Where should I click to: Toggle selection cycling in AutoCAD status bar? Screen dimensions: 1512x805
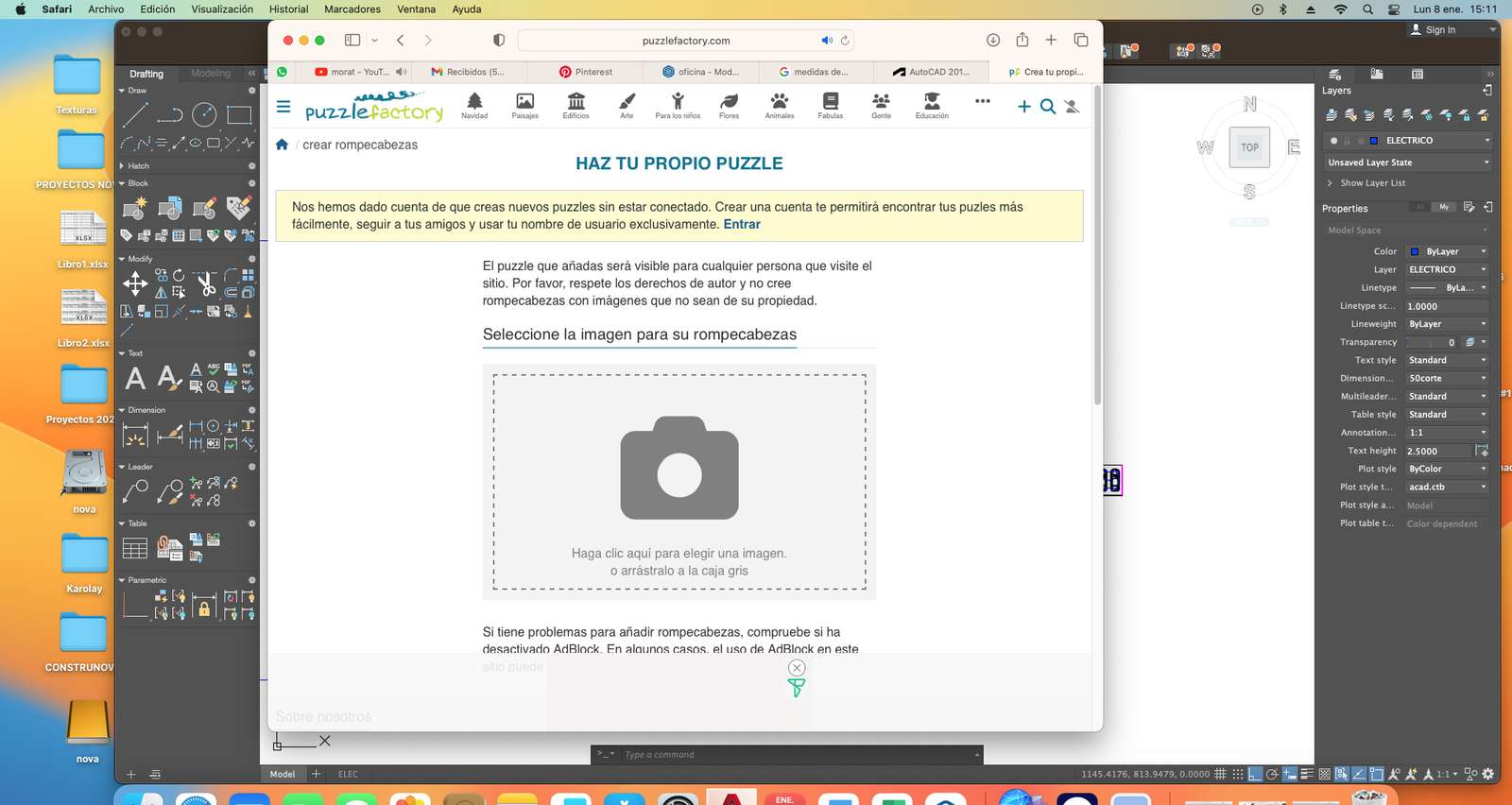coord(1341,774)
